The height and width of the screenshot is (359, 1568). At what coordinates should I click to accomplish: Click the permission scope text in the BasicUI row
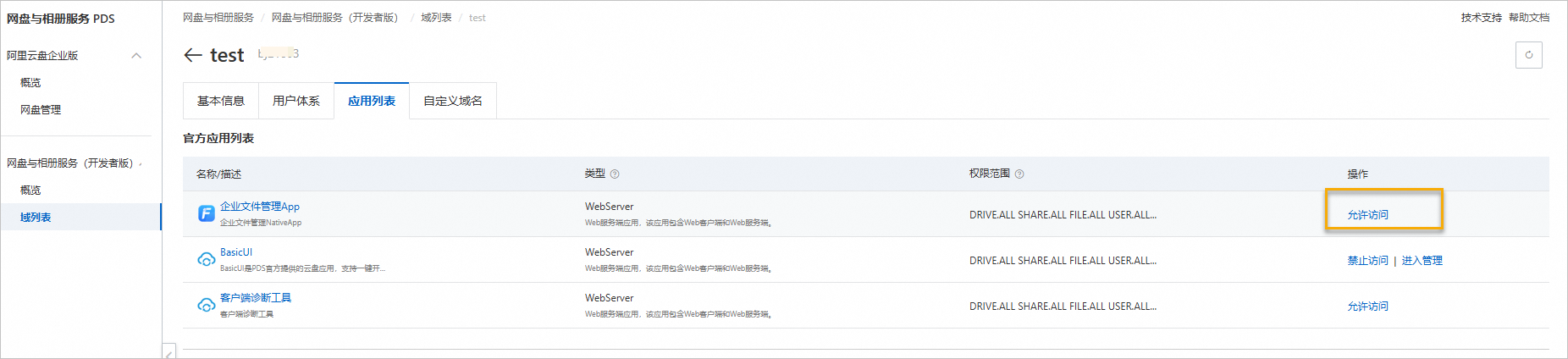click(1063, 261)
